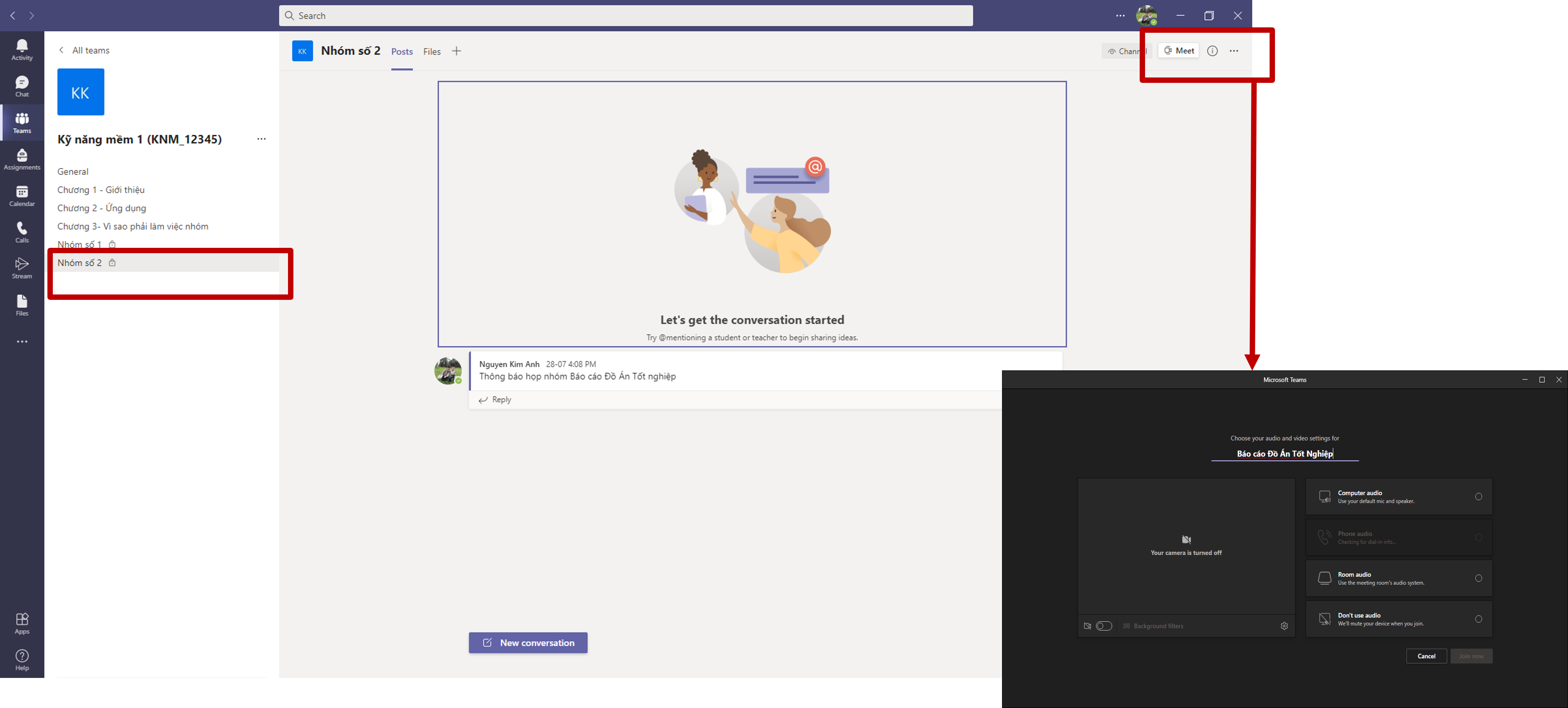Toggle the camera switch on

coord(1103,626)
